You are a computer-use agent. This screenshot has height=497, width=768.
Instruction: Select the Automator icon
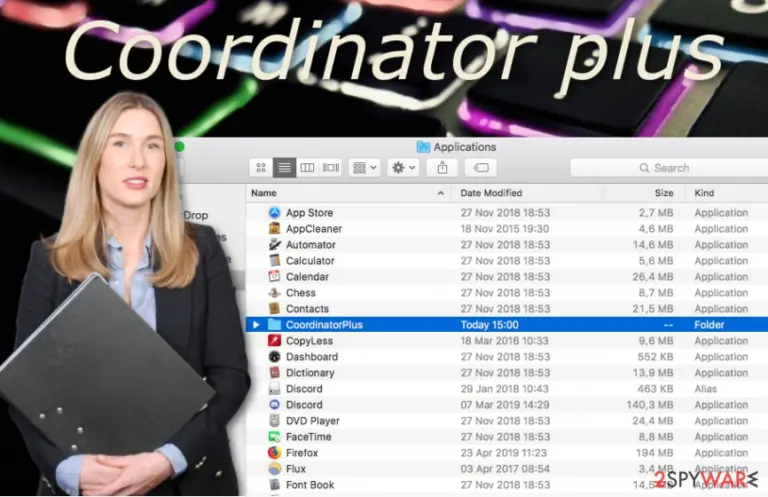(274, 244)
